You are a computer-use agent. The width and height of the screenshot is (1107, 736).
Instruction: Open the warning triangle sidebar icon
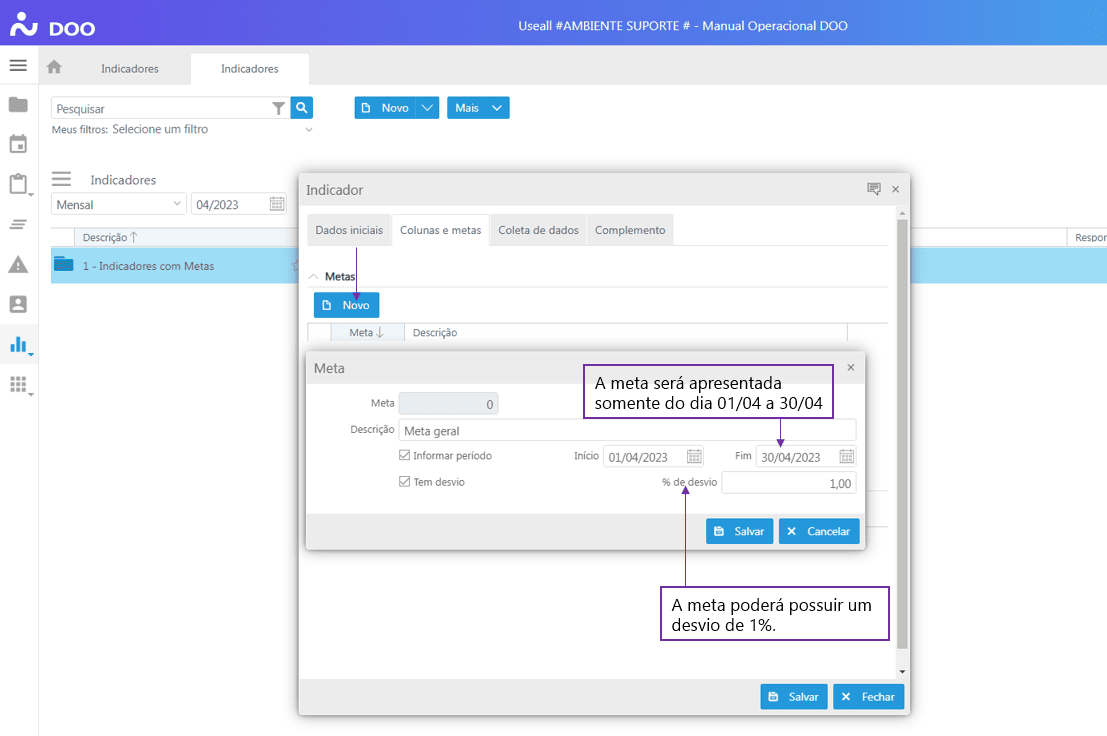18,264
